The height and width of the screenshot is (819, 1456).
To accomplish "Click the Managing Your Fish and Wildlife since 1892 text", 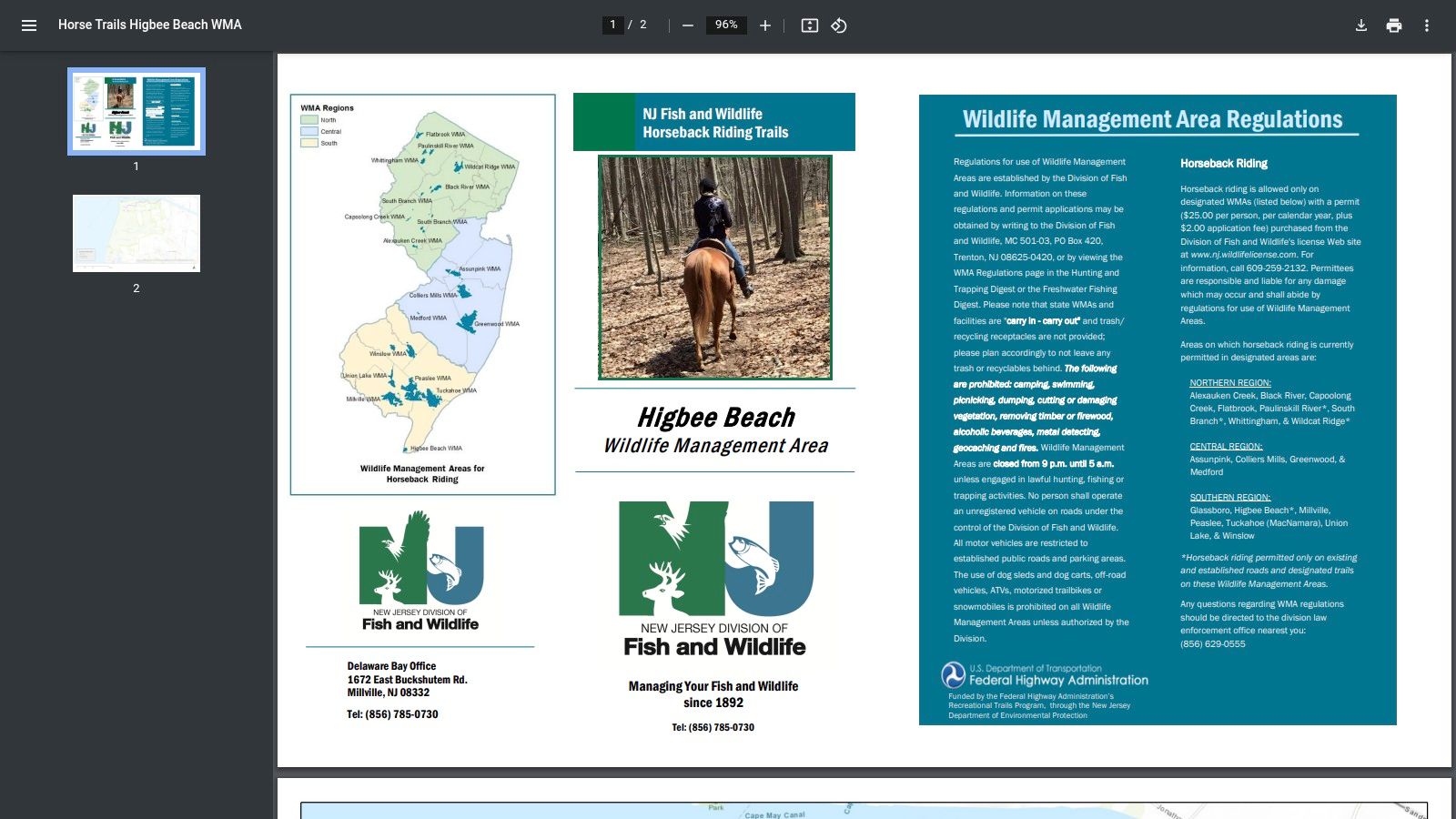I will [x=713, y=694].
